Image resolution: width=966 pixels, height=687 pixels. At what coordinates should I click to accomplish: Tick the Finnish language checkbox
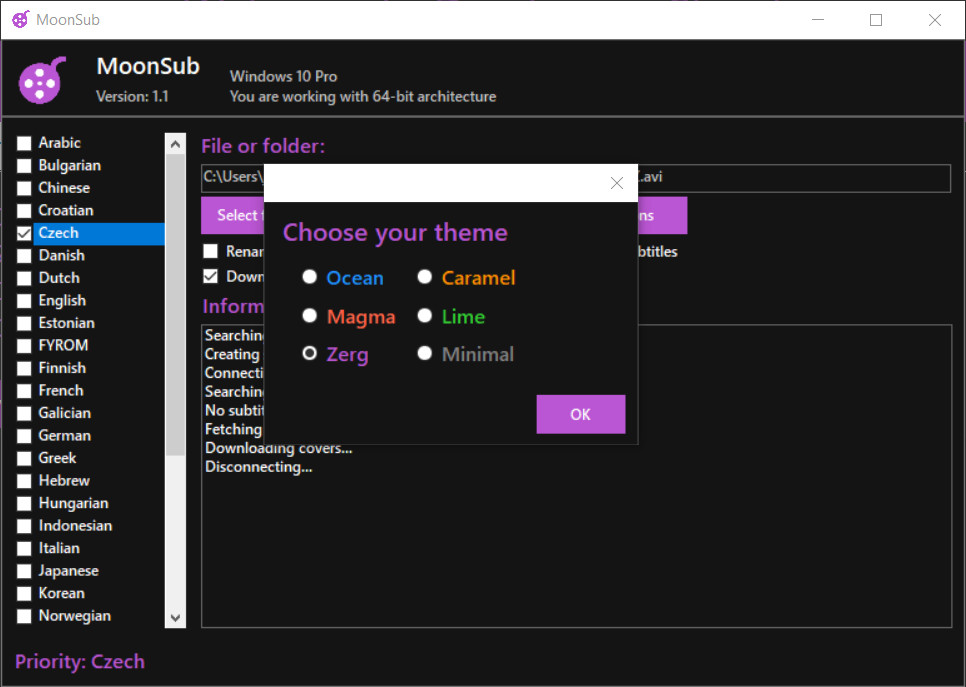pyautogui.click(x=24, y=368)
